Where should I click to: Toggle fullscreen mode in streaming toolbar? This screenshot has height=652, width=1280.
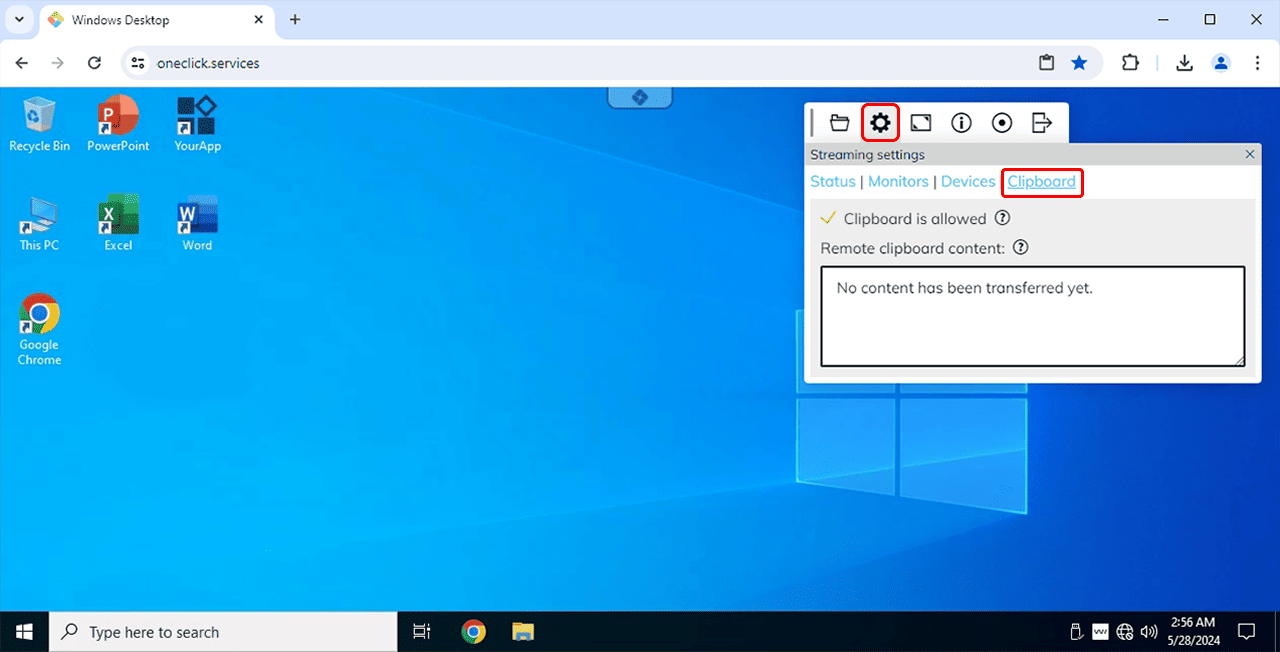[921, 123]
